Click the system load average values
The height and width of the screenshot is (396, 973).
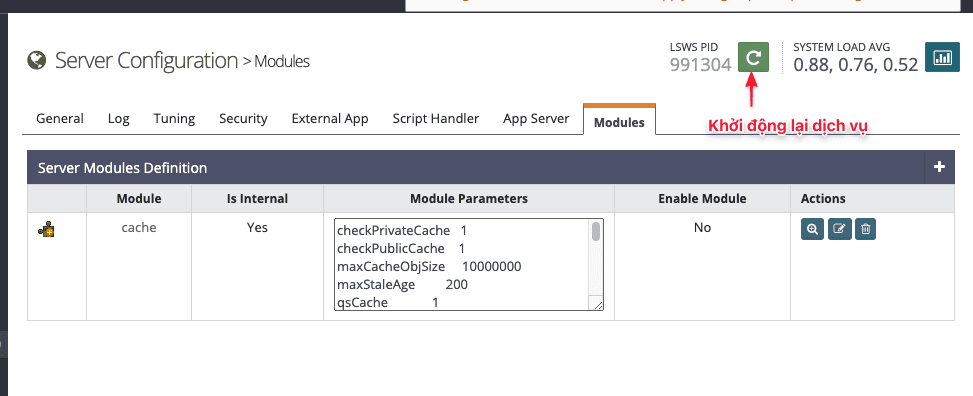856,65
